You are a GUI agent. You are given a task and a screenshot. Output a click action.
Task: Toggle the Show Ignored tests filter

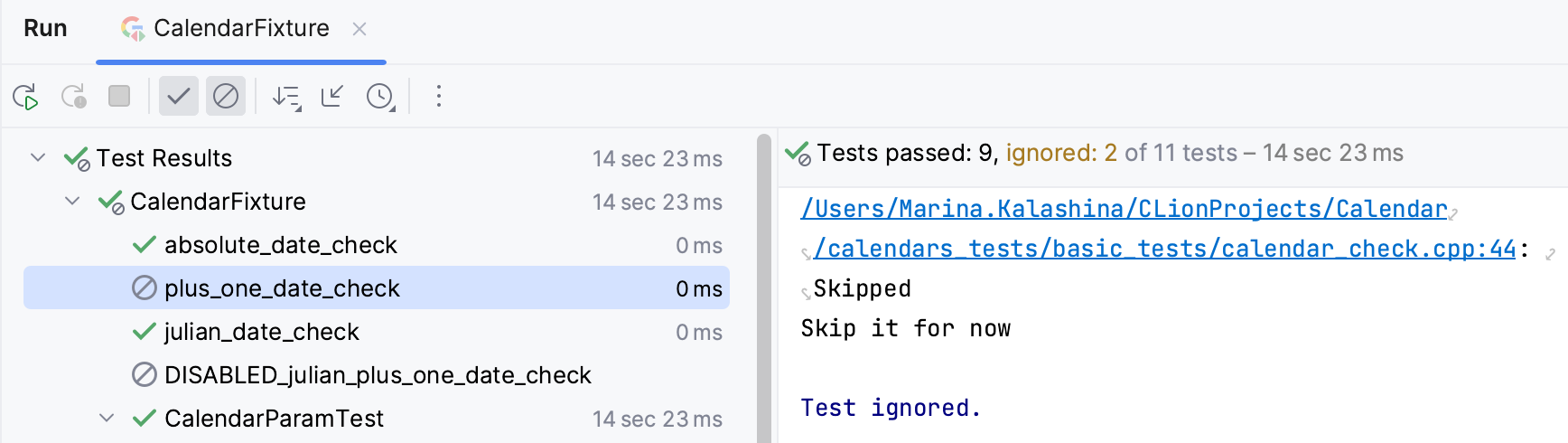tap(226, 96)
